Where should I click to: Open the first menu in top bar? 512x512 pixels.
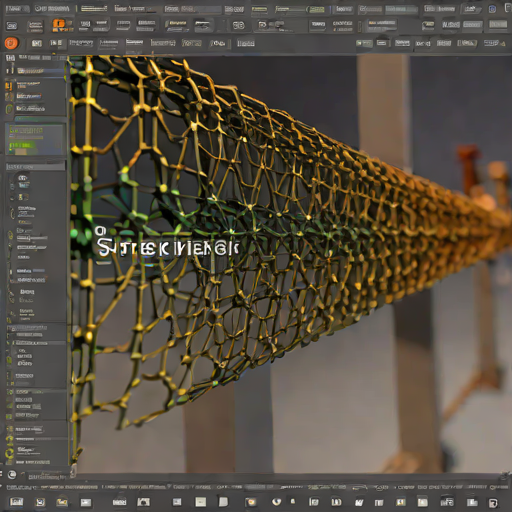tap(17, 8)
